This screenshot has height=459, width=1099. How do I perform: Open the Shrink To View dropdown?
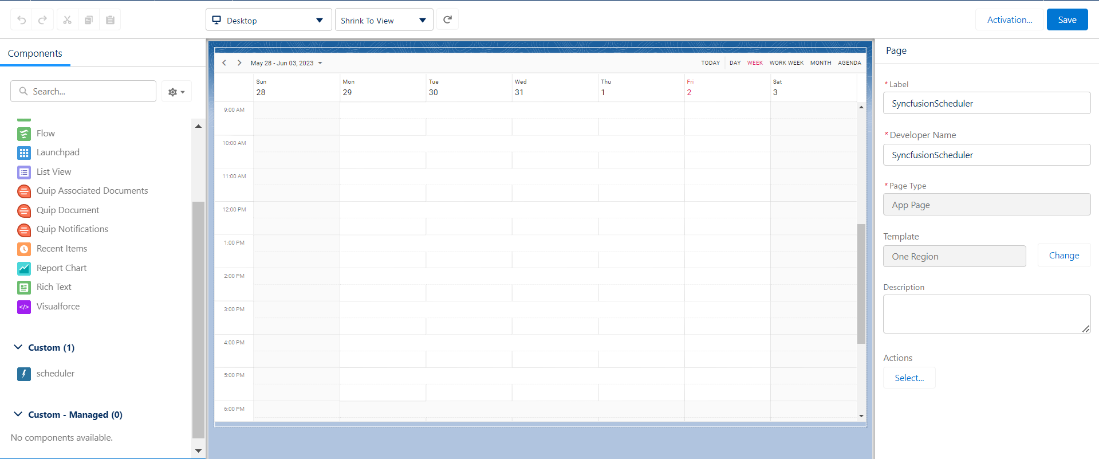click(383, 20)
